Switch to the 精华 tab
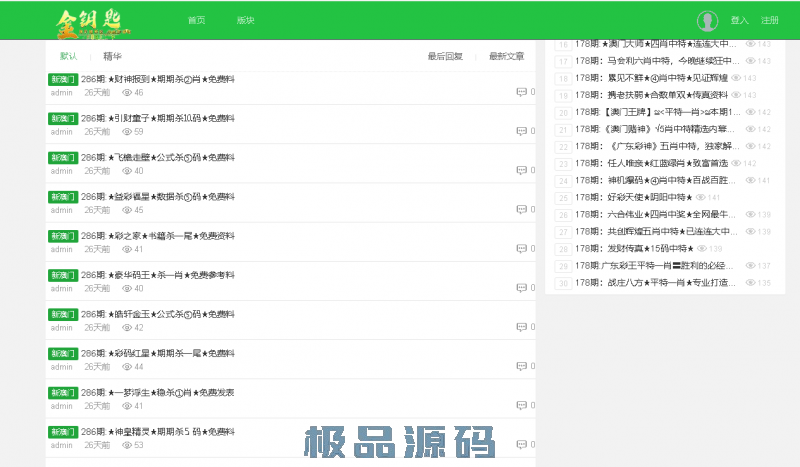Screen dimensions: 800x467 (113, 57)
